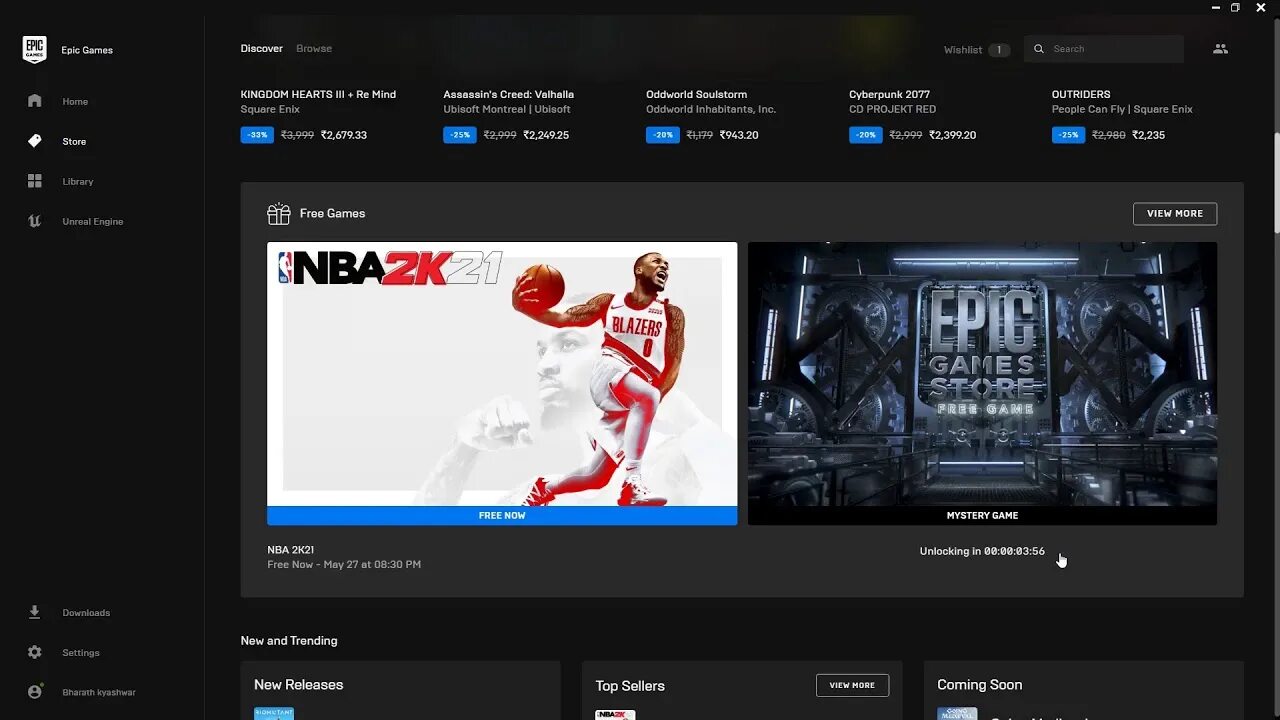The height and width of the screenshot is (720, 1280).
Task: Click the user profile avatar icon
Action: [35, 692]
